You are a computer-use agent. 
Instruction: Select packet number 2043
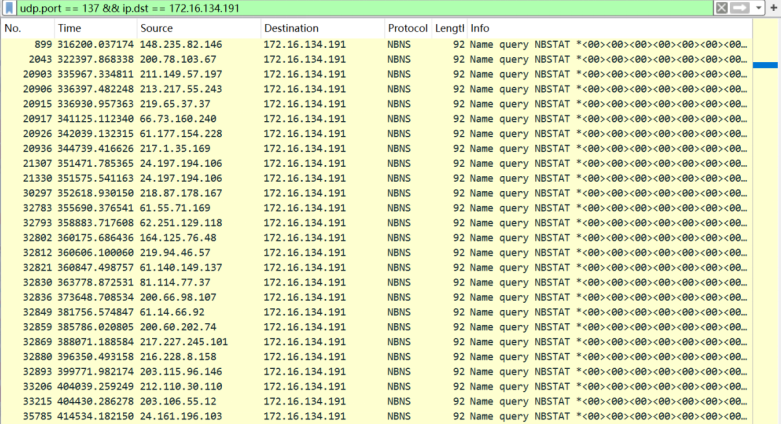pos(40,59)
